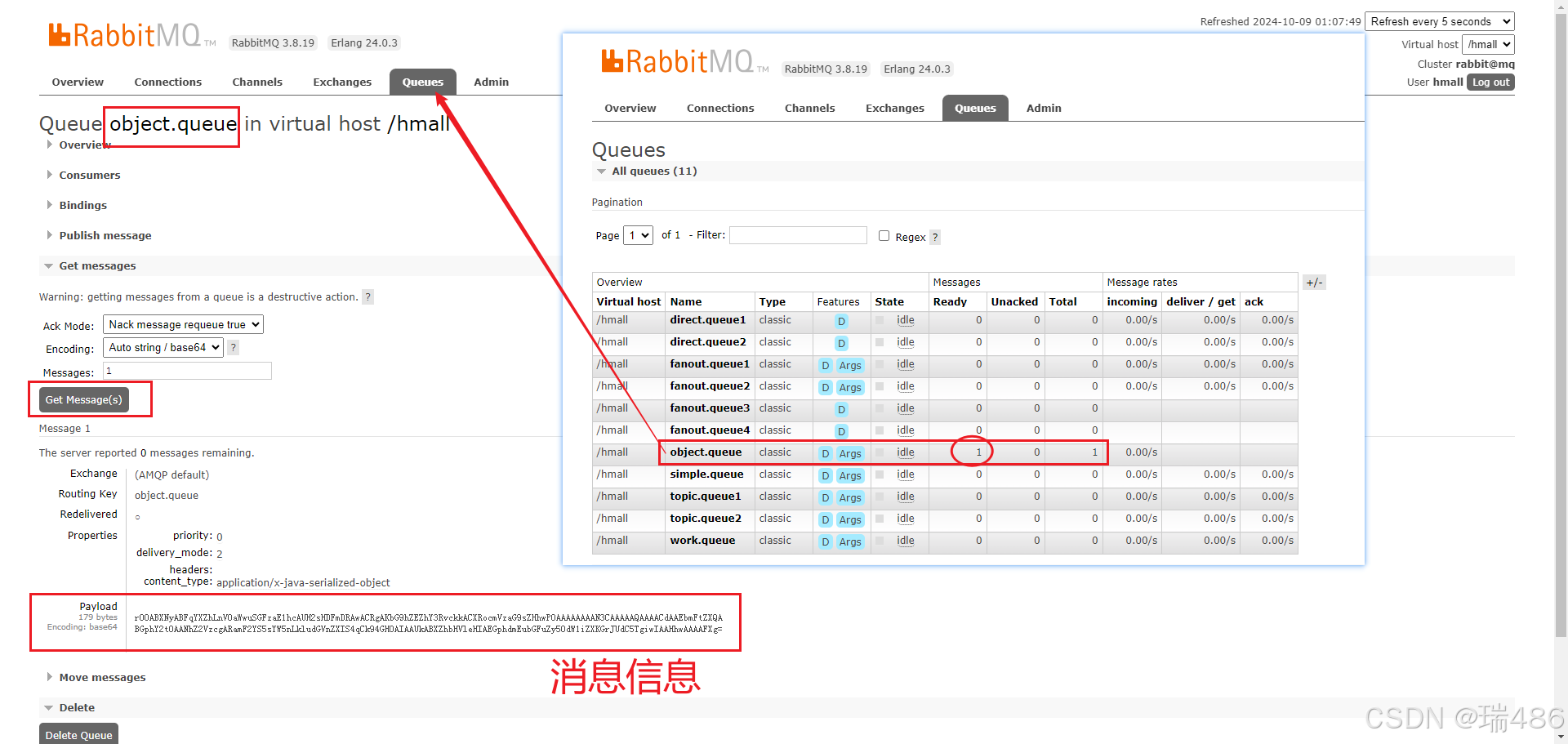The width and height of the screenshot is (1568, 744).
Task: Click the queue Filter input field
Action: [x=798, y=235]
